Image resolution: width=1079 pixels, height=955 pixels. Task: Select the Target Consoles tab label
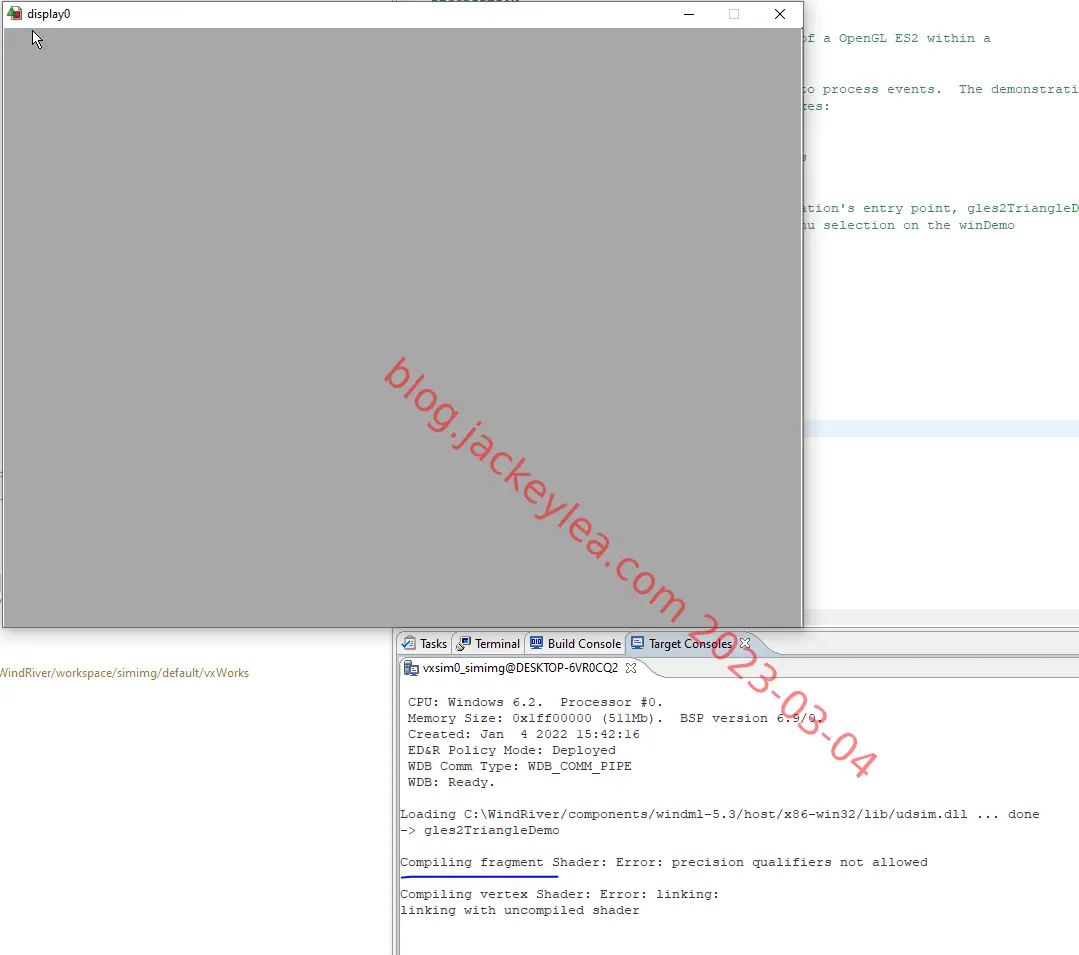[x=690, y=644]
